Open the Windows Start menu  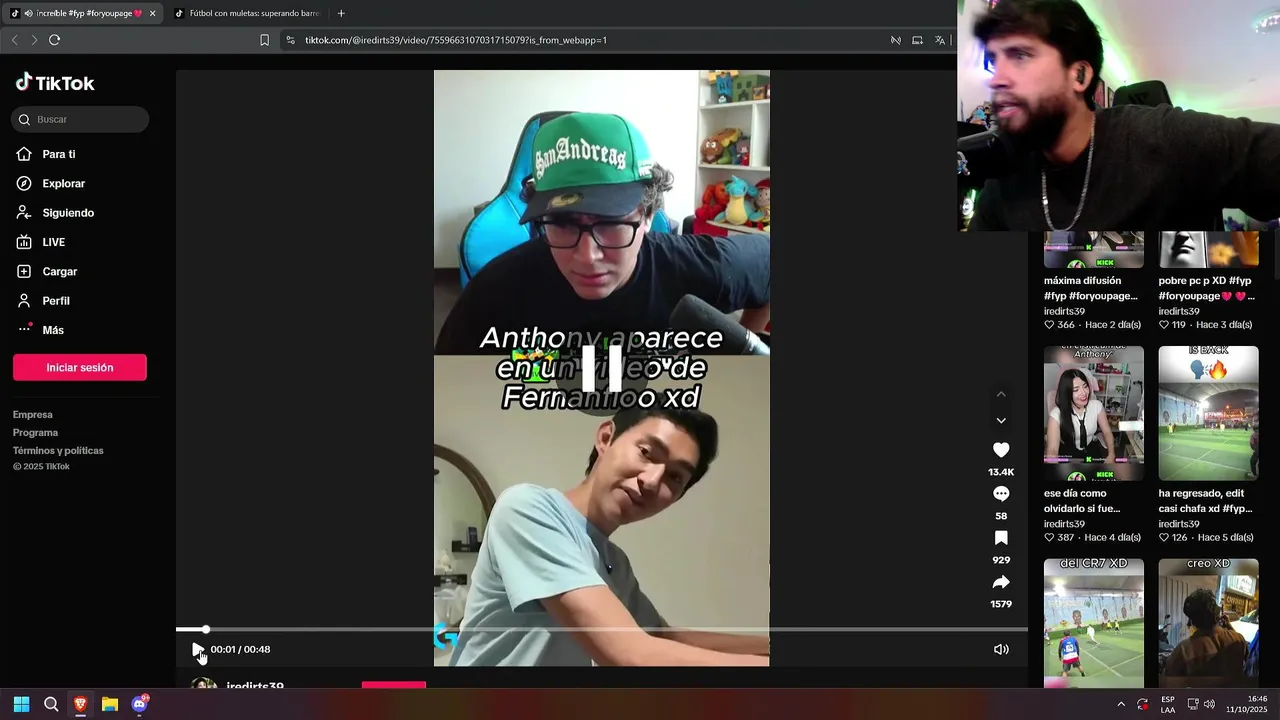point(21,704)
